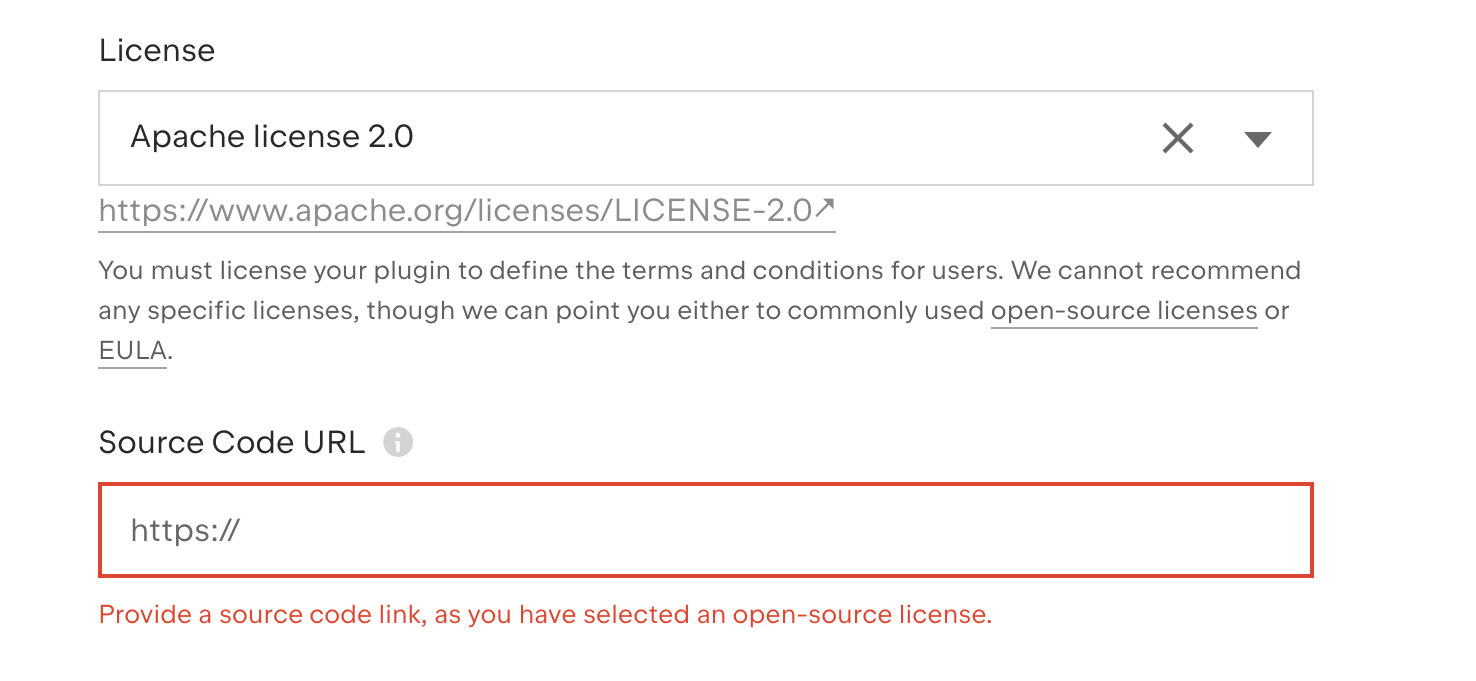Click the info icon beside Source Code URL
This screenshot has width=1476, height=681.
point(398,442)
